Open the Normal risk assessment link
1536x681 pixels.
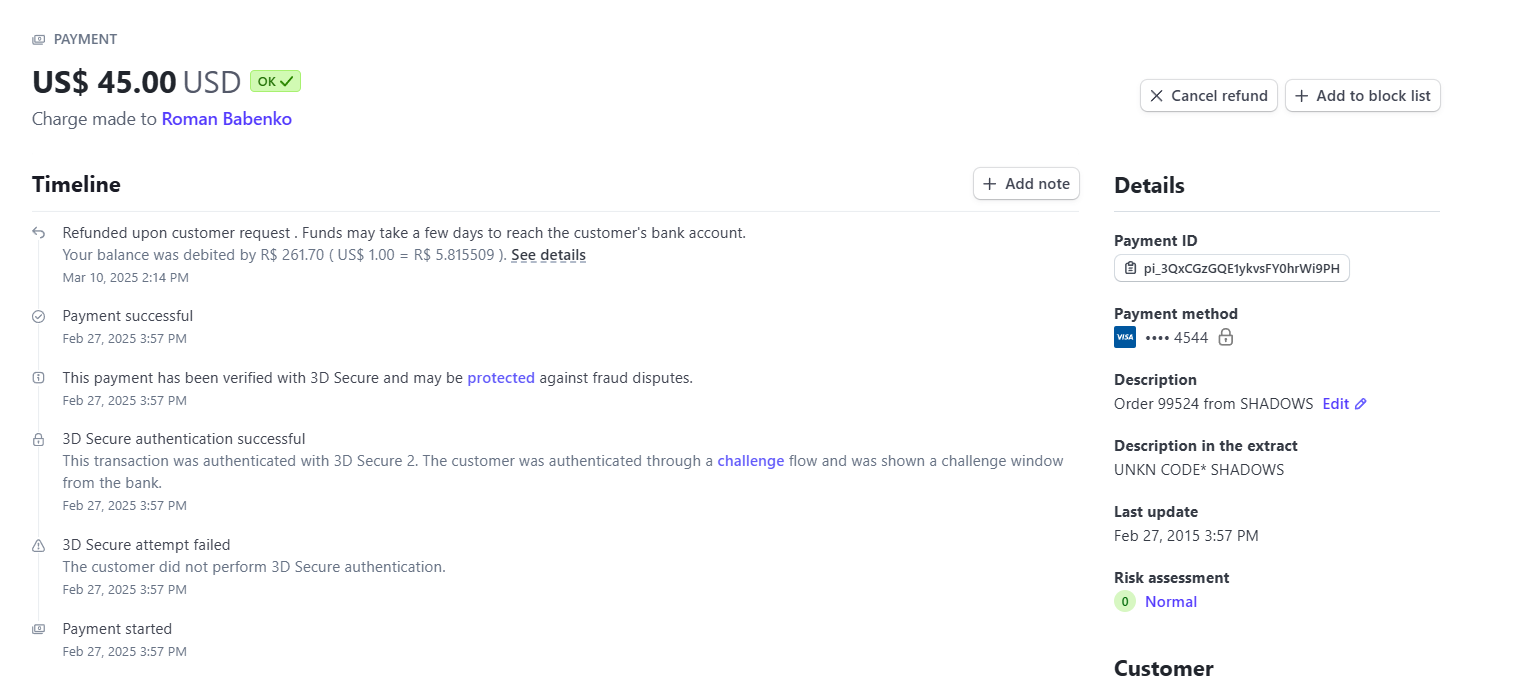click(1171, 602)
